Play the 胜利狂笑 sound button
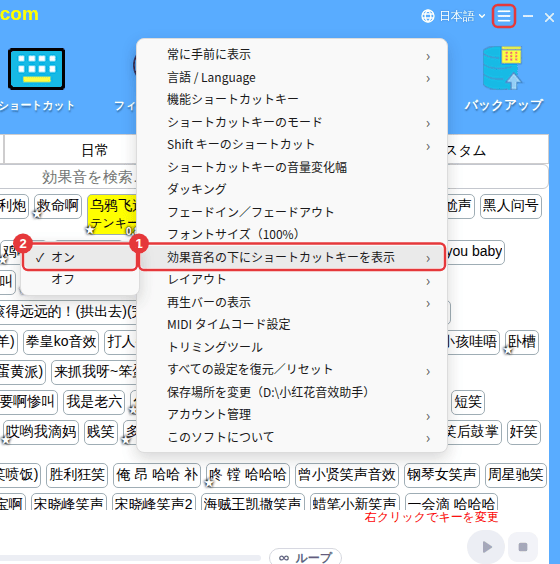Viewport: 560px width, 564px height. (x=77, y=475)
